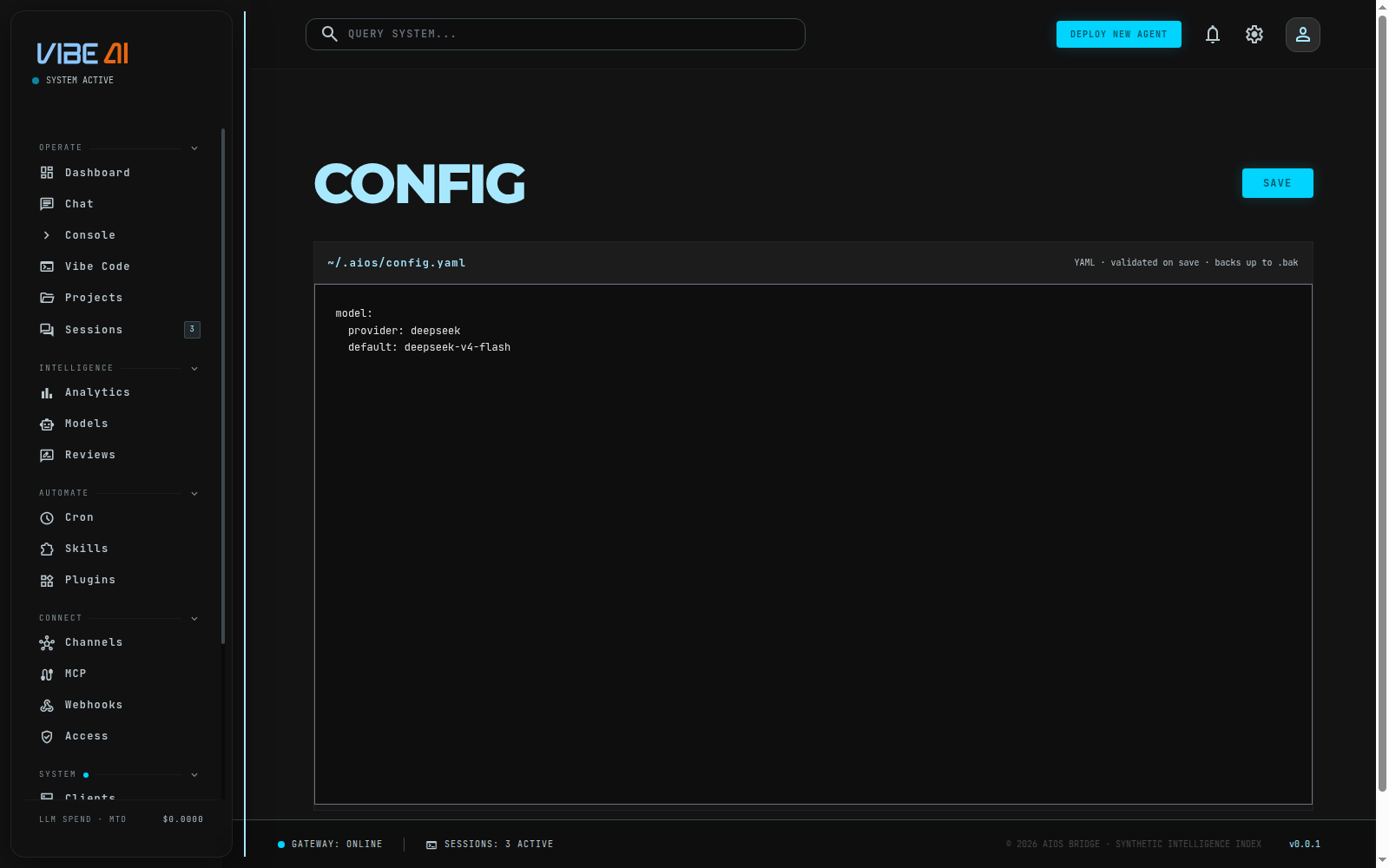Open the Webhooks icon

coord(47,705)
